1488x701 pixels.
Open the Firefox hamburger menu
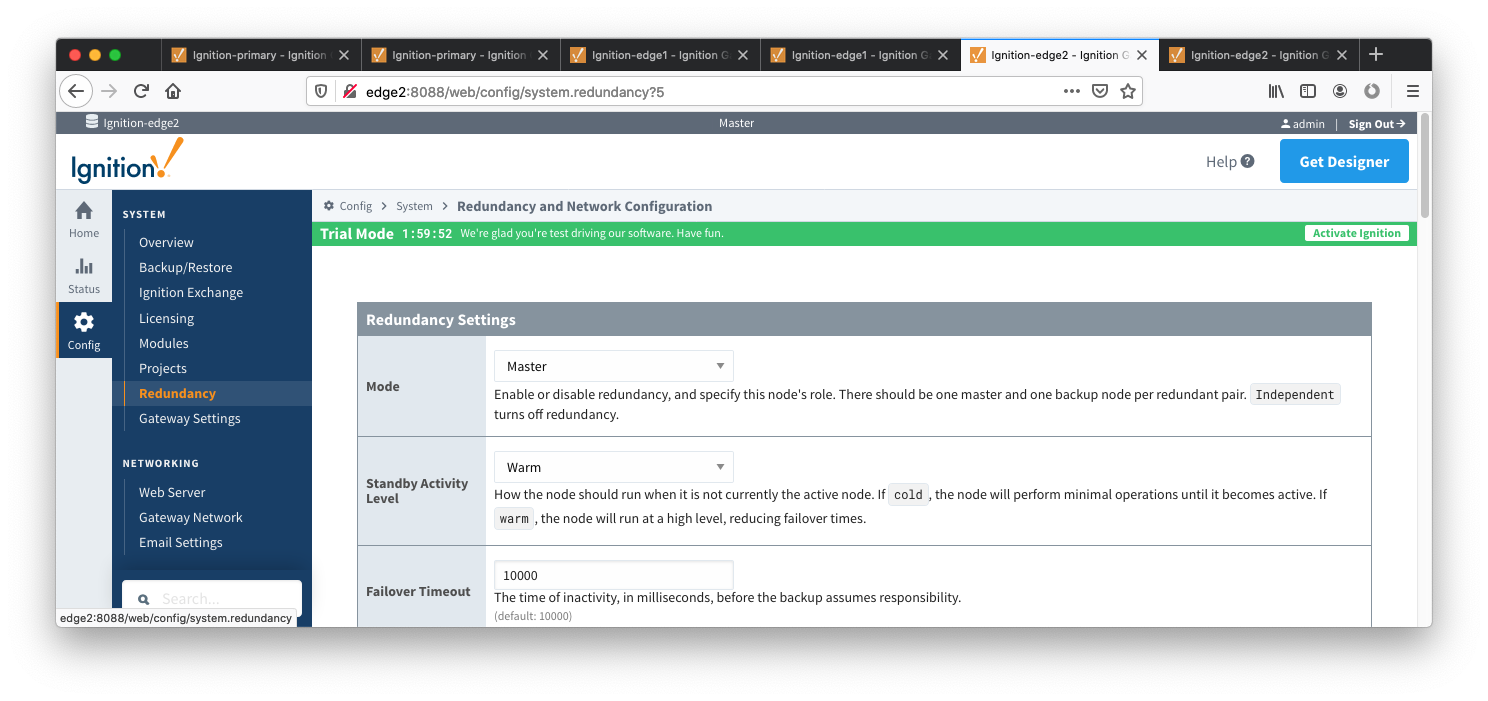click(x=1413, y=91)
